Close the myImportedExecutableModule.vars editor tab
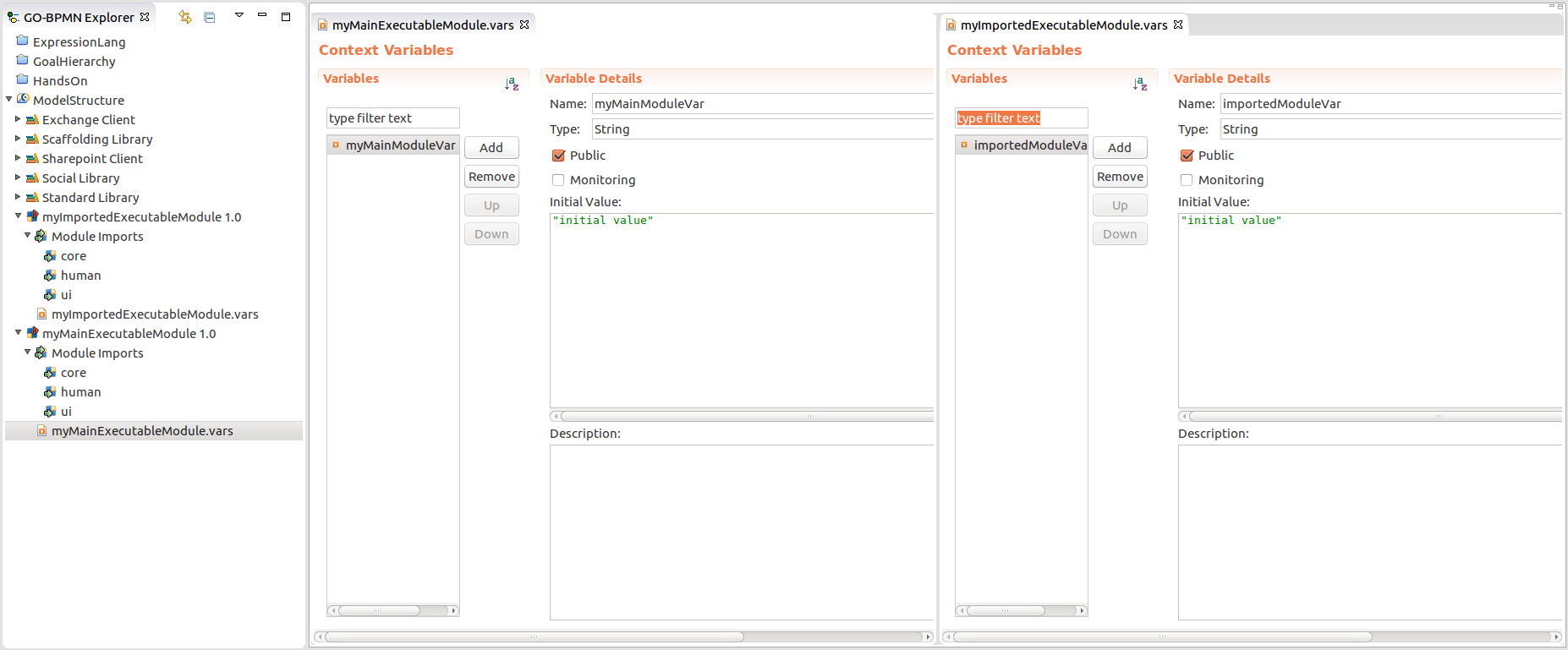 1178,25
